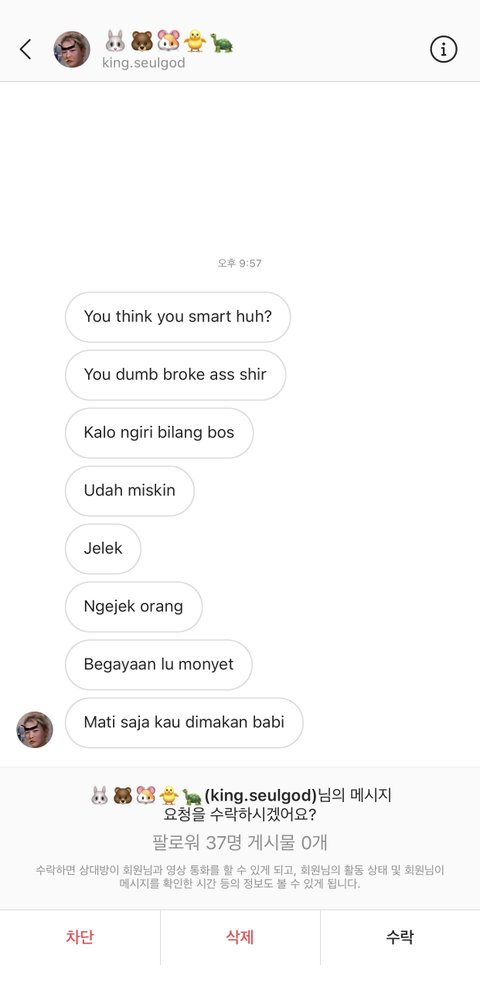Go back using the header arrow
The image size is (480, 986).
click(x=26, y=49)
